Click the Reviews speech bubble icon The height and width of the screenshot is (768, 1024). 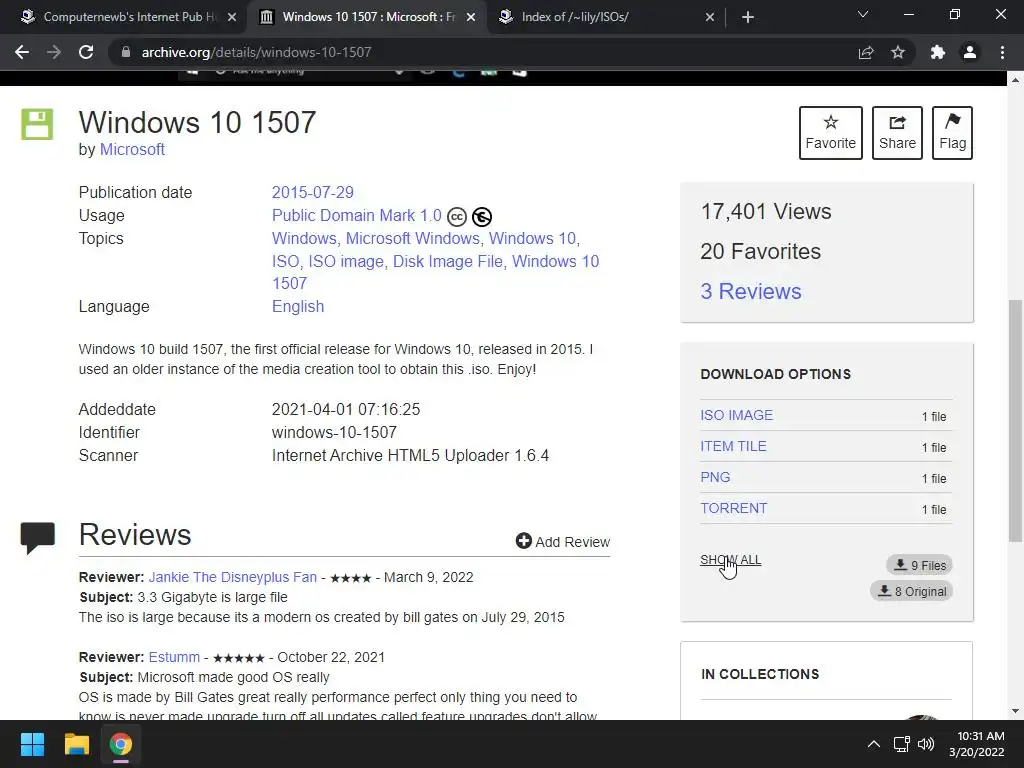pos(38,537)
